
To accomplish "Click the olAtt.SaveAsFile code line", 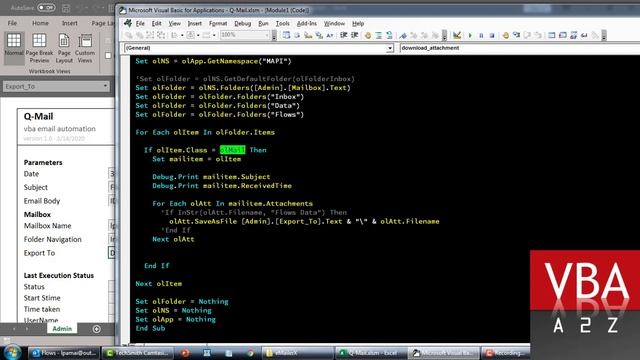I will [304, 221].
